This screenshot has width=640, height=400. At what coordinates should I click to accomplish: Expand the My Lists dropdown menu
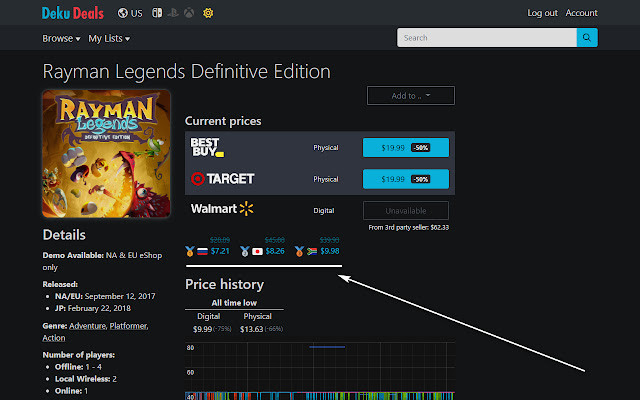(109, 38)
